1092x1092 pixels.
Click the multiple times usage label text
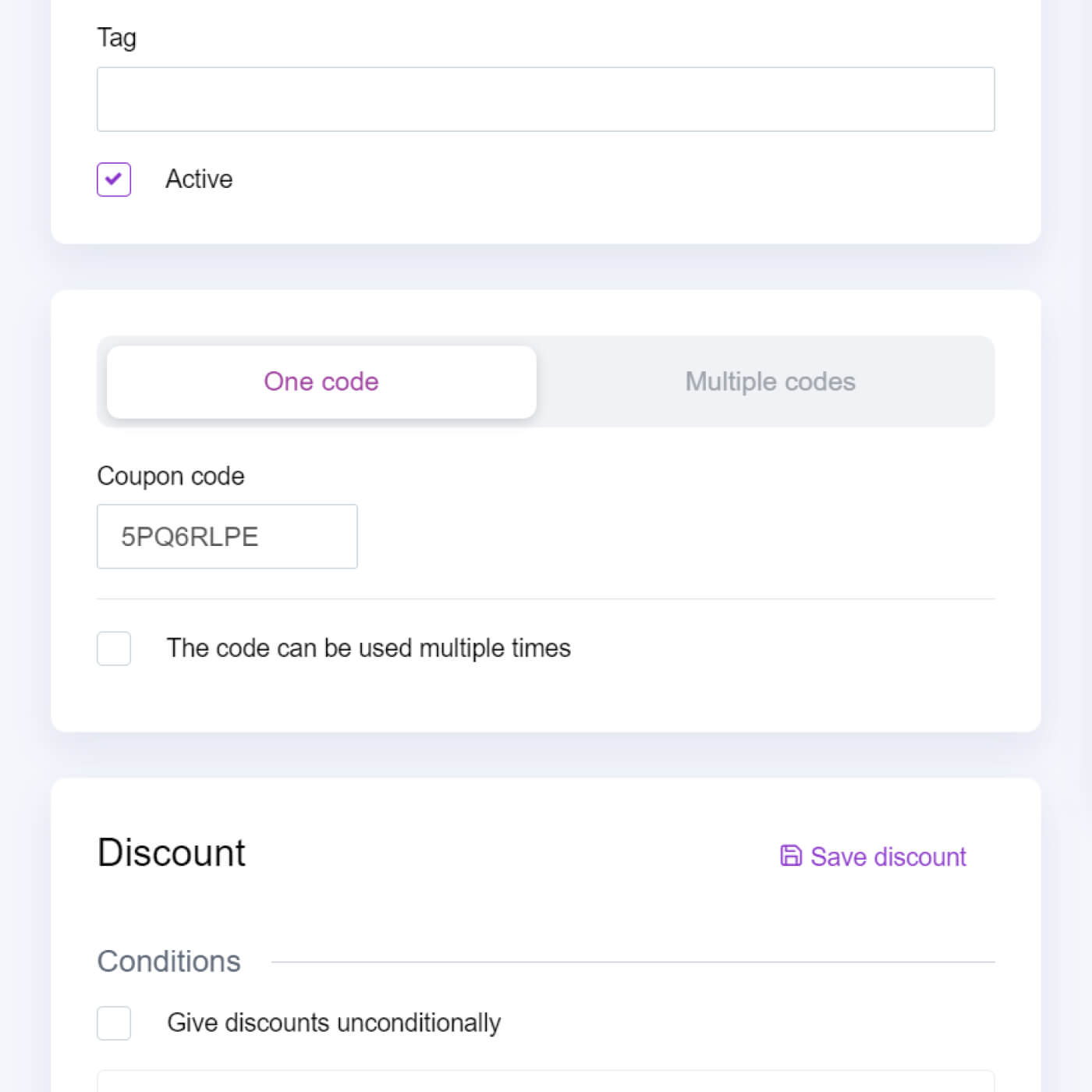[x=368, y=648]
